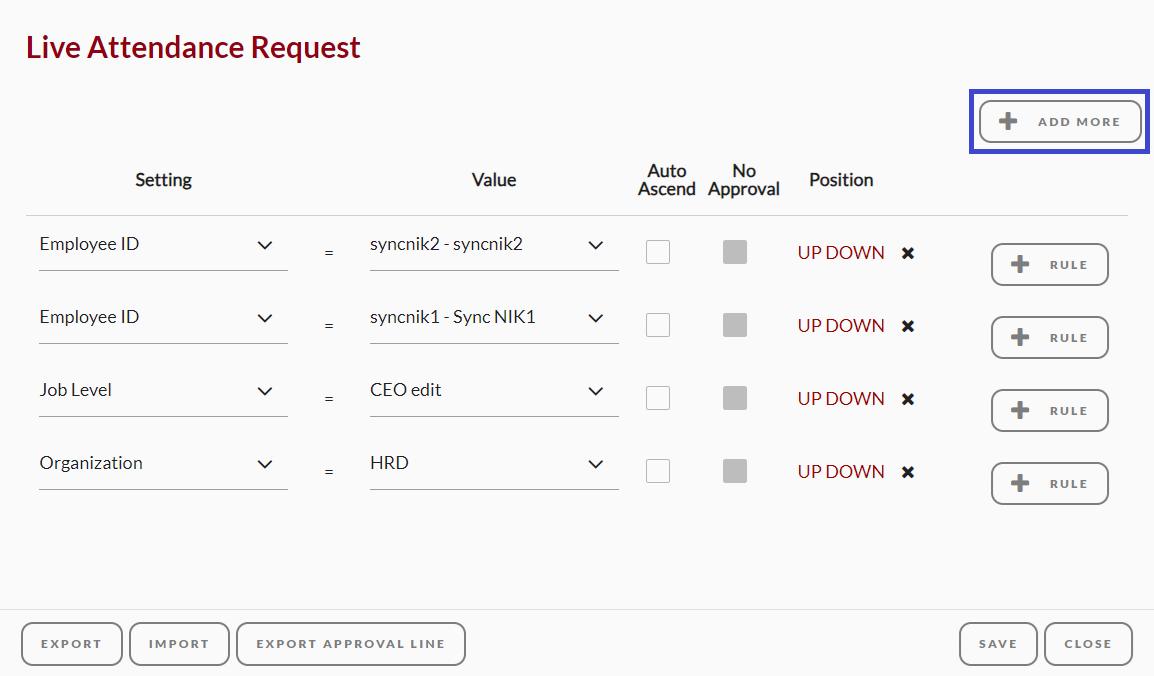Open the Job Level setting dropdown
Screen dimensions: 1154x676
point(163,391)
